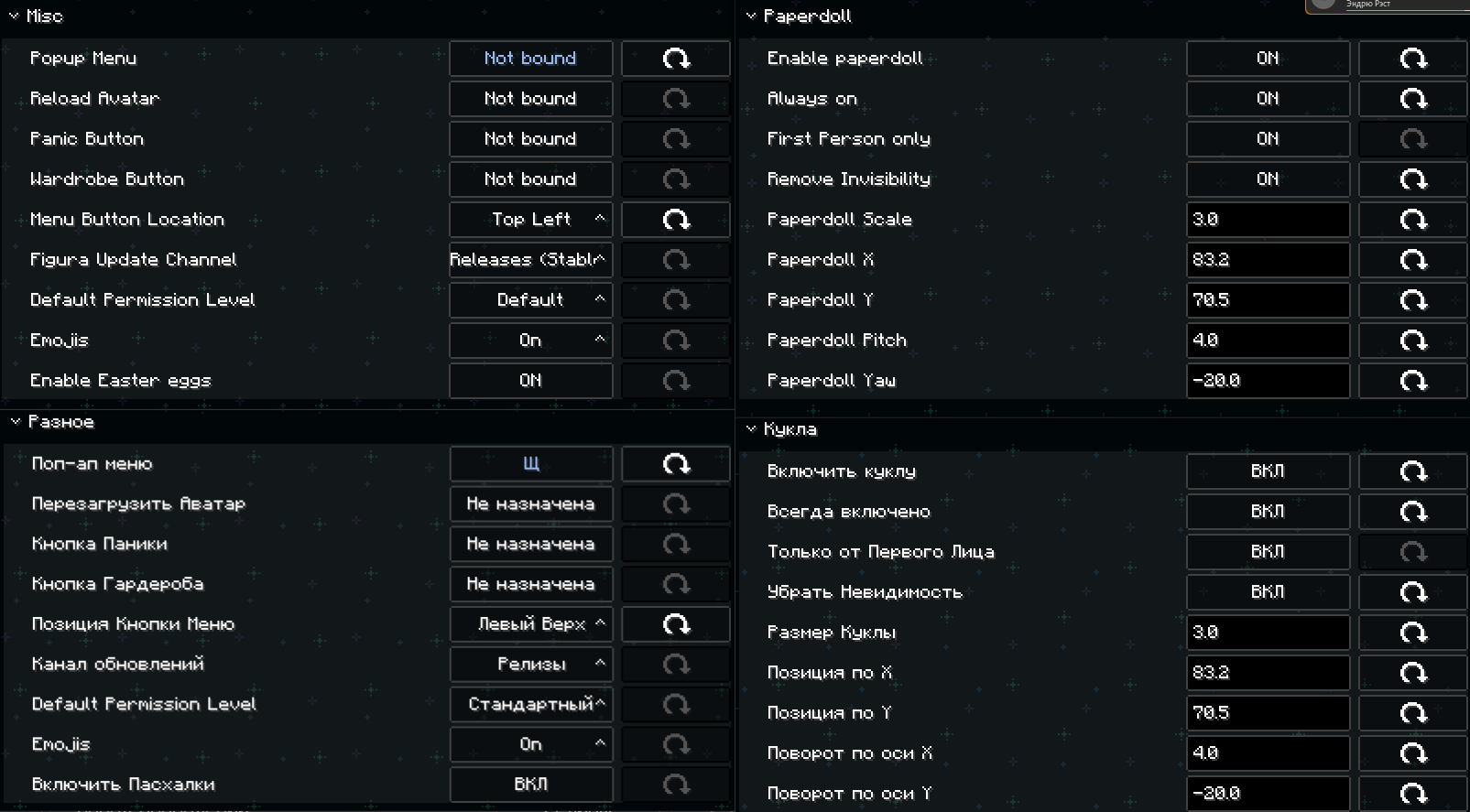Open the Канал обновлений dropdown

[531, 665]
